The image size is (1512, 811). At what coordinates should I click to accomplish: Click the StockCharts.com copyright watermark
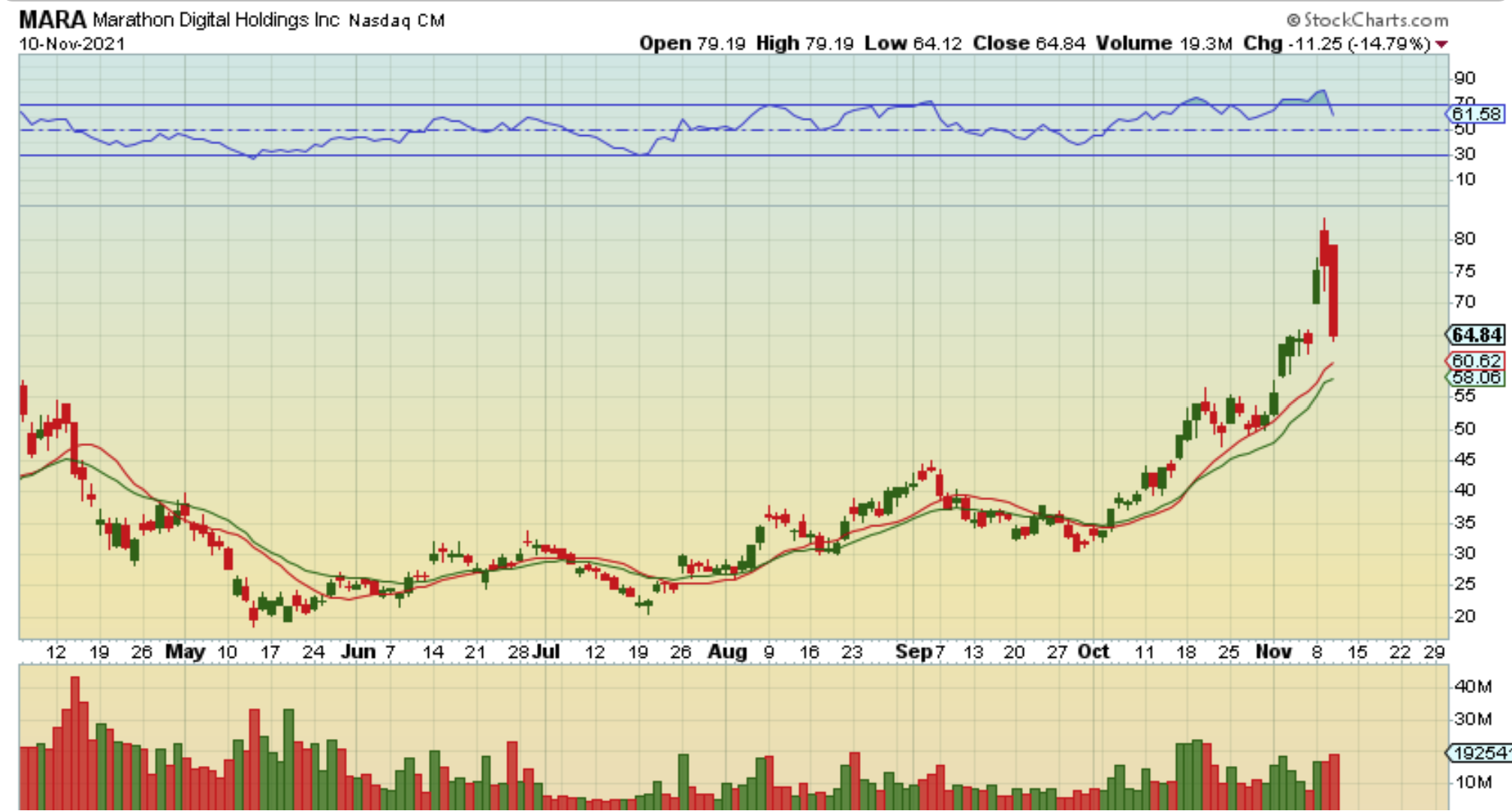(x=1367, y=20)
